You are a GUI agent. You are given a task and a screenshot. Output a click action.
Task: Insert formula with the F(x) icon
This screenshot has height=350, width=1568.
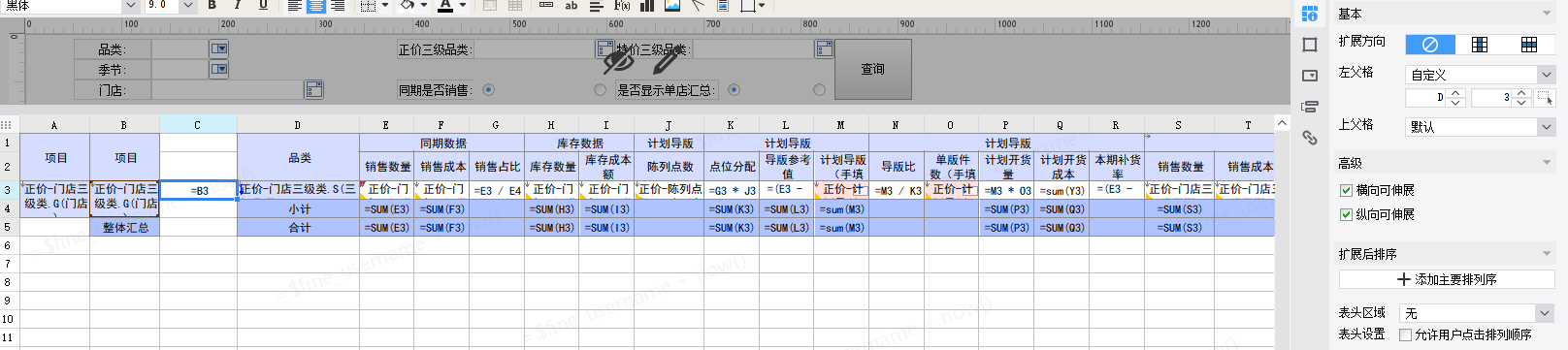pyautogui.click(x=622, y=6)
